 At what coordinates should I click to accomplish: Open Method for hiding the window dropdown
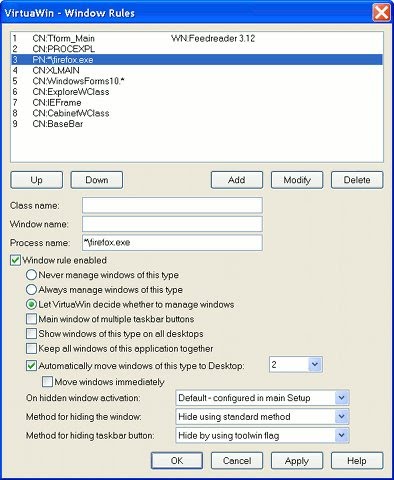tap(262, 416)
